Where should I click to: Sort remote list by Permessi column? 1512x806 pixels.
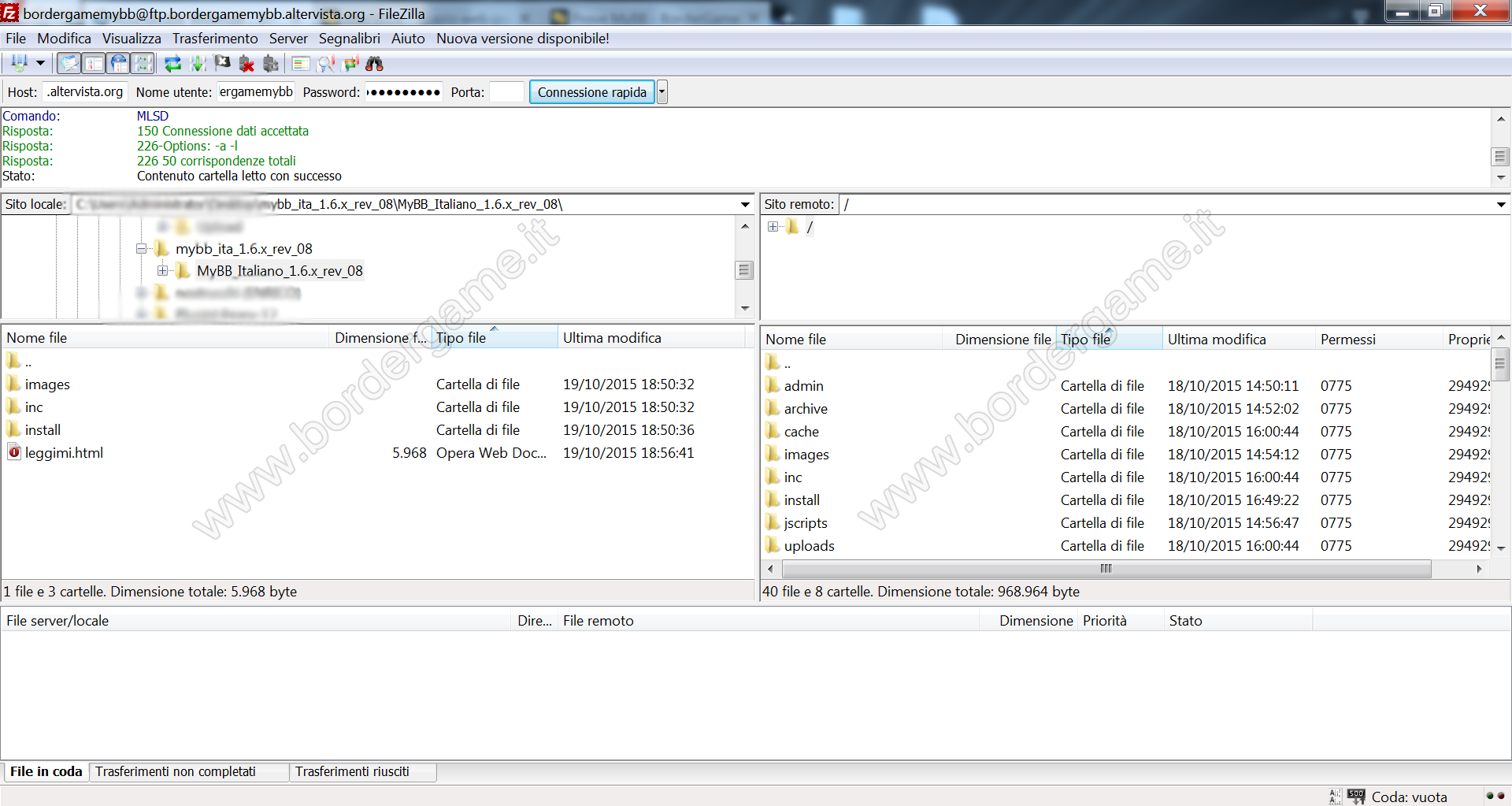1379,340
